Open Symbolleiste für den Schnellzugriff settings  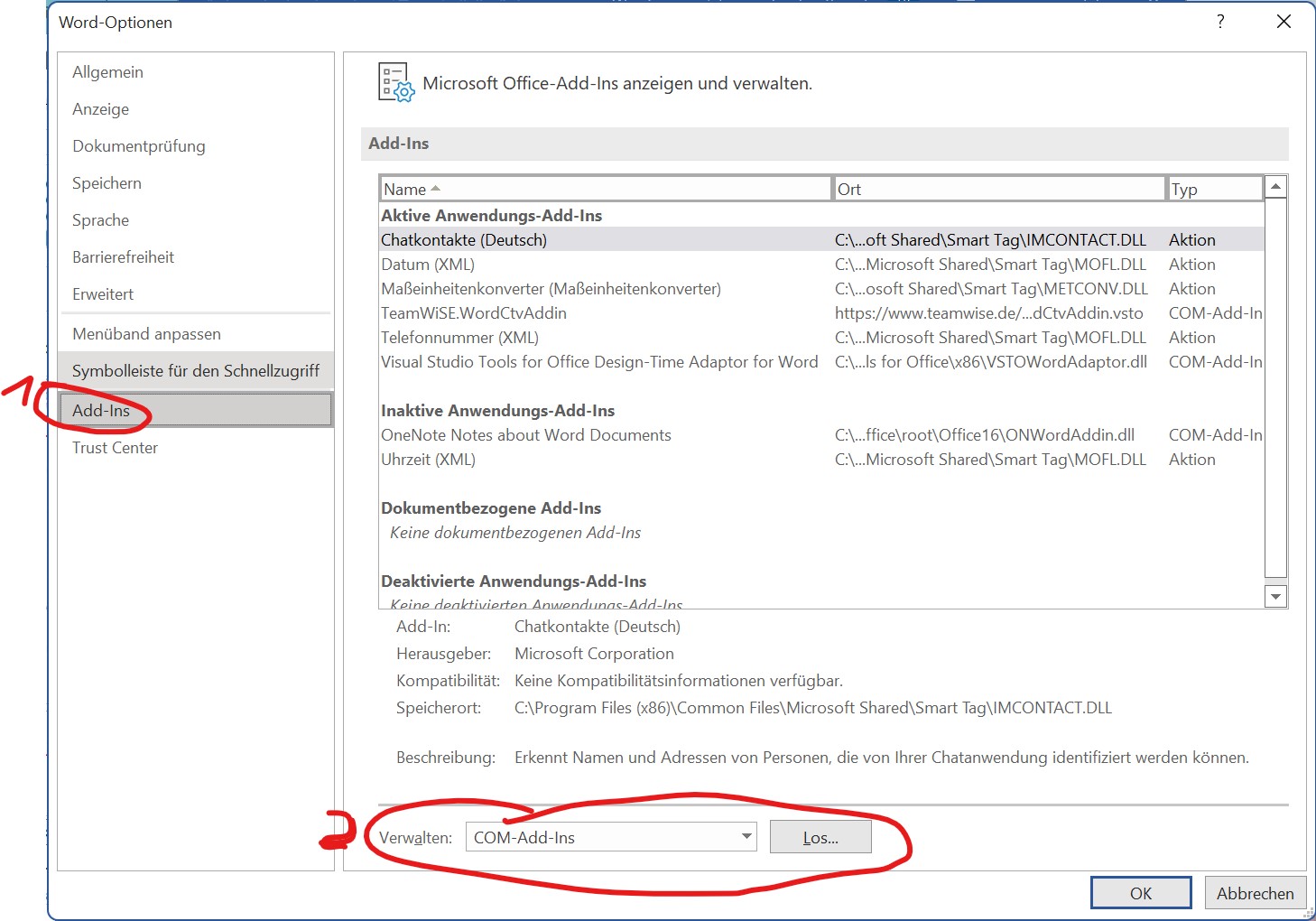[195, 371]
